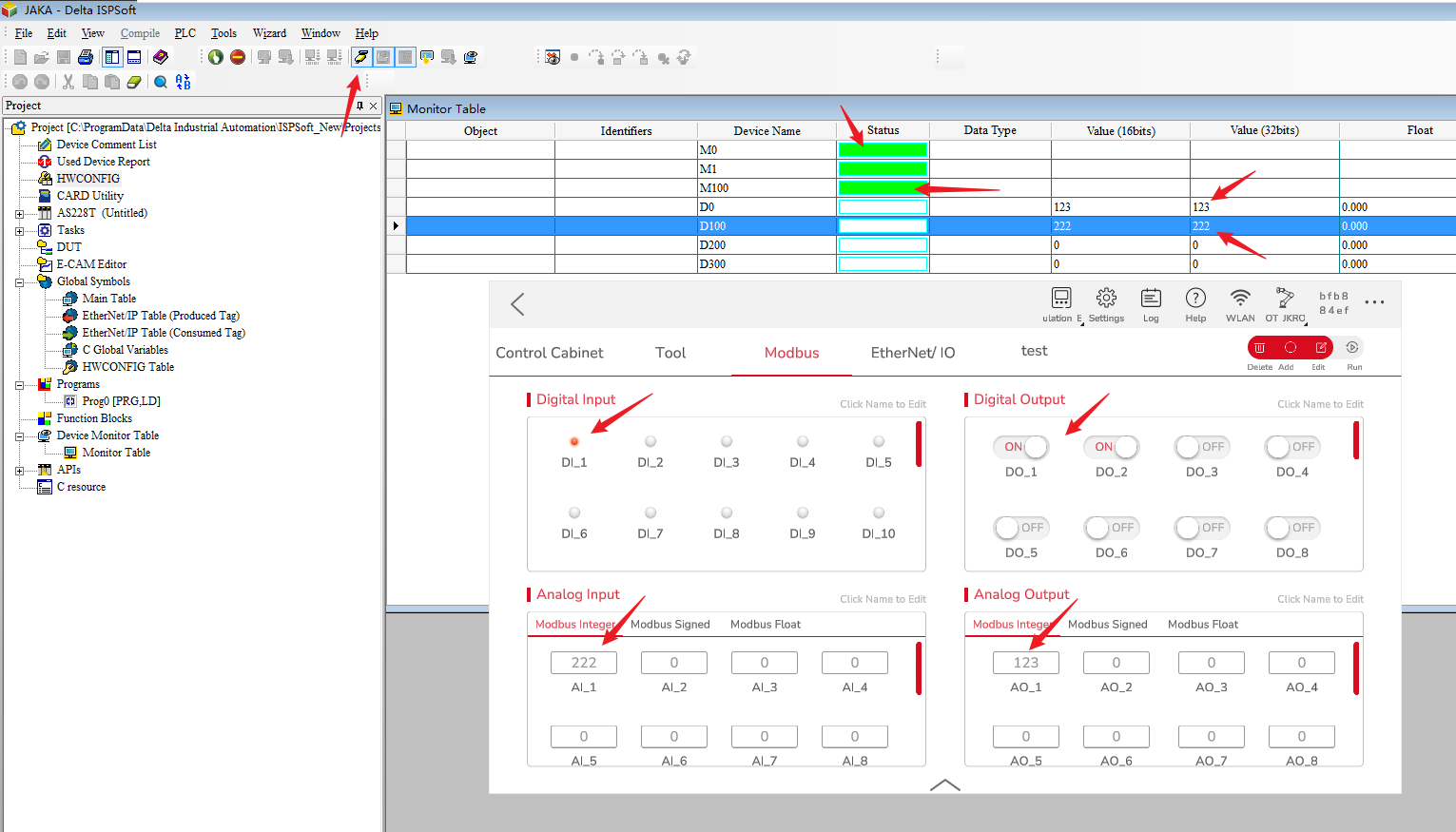1456x832 pixels.
Task: Click the online mode toolbar icon
Action: [361, 57]
